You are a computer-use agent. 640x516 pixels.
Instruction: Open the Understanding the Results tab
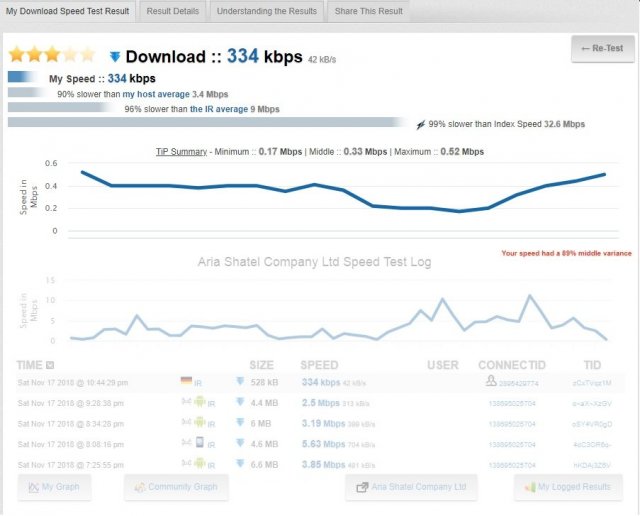tap(267, 11)
